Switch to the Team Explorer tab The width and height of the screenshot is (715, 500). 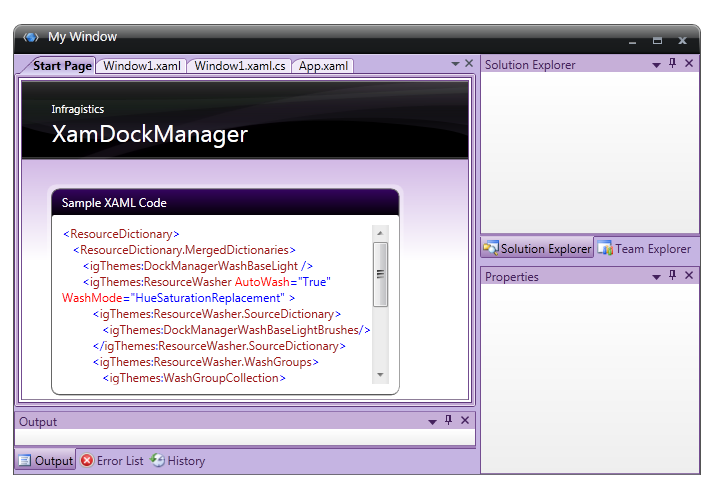644,248
